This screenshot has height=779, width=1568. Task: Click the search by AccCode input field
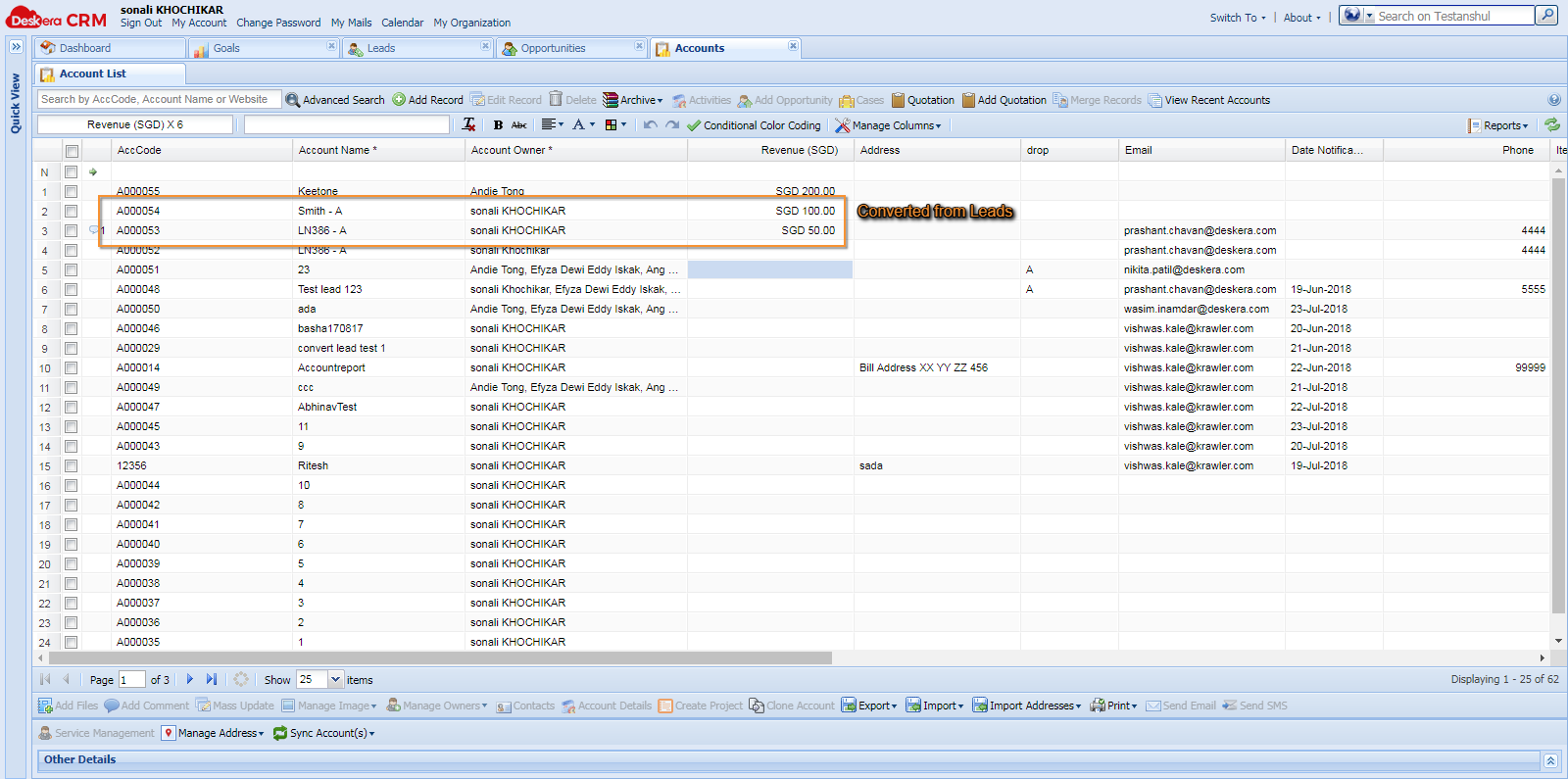tap(159, 99)
